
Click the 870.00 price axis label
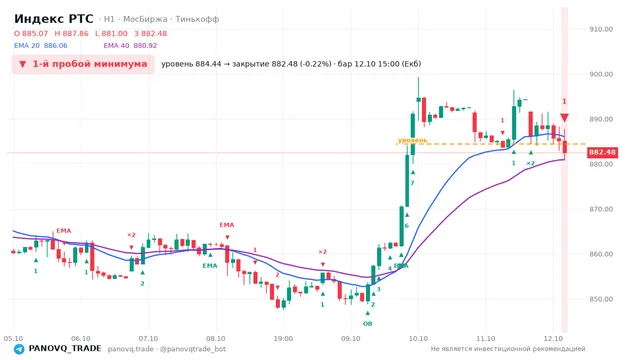click(x=601, y=209)
